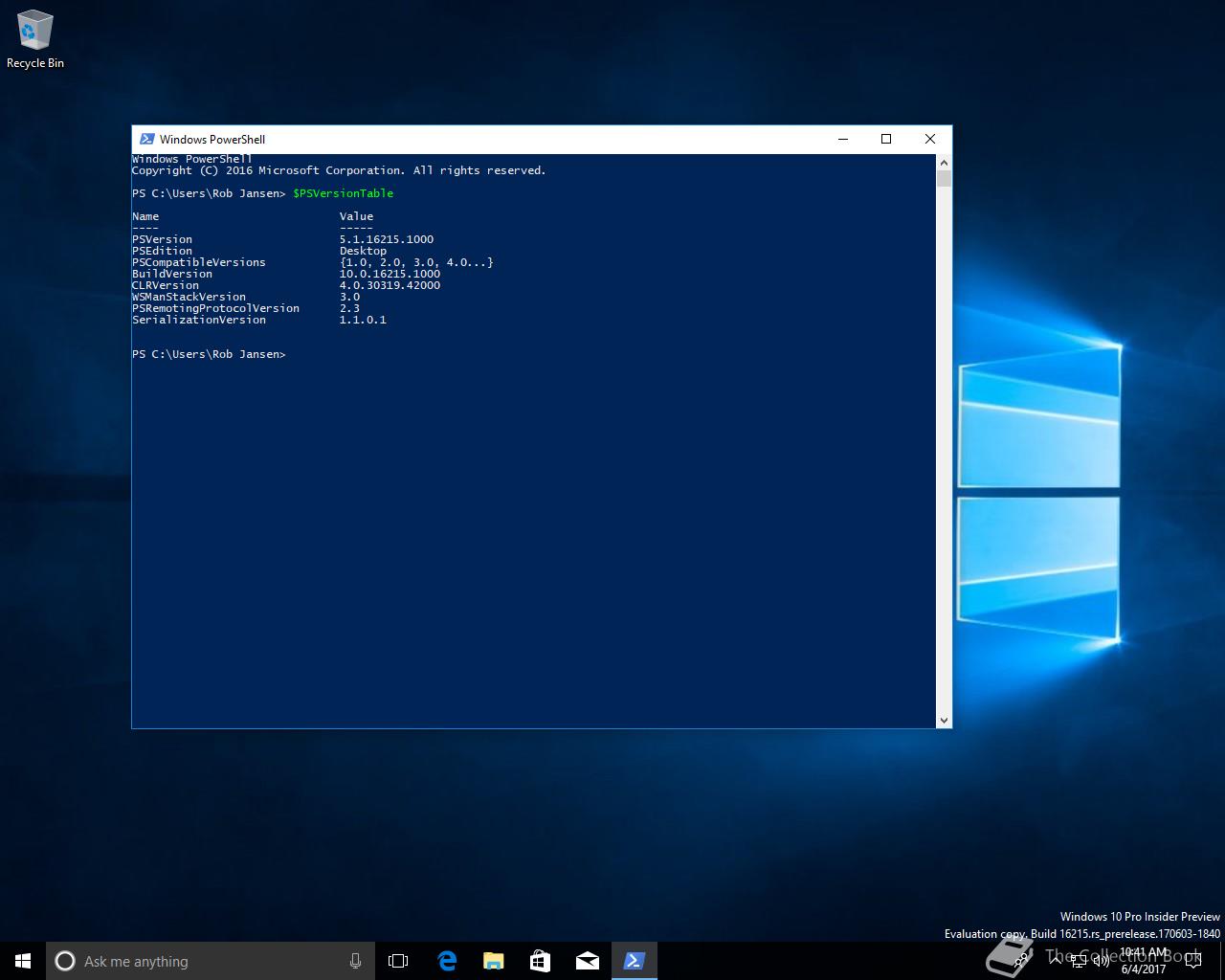Click the Desktop edition value

click(363, 251)
